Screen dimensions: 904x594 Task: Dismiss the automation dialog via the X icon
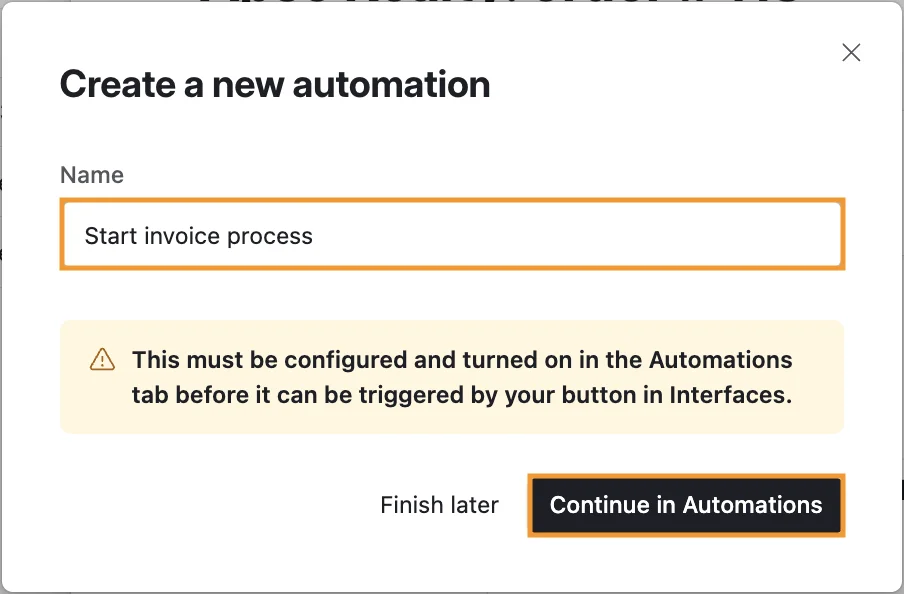851,52
